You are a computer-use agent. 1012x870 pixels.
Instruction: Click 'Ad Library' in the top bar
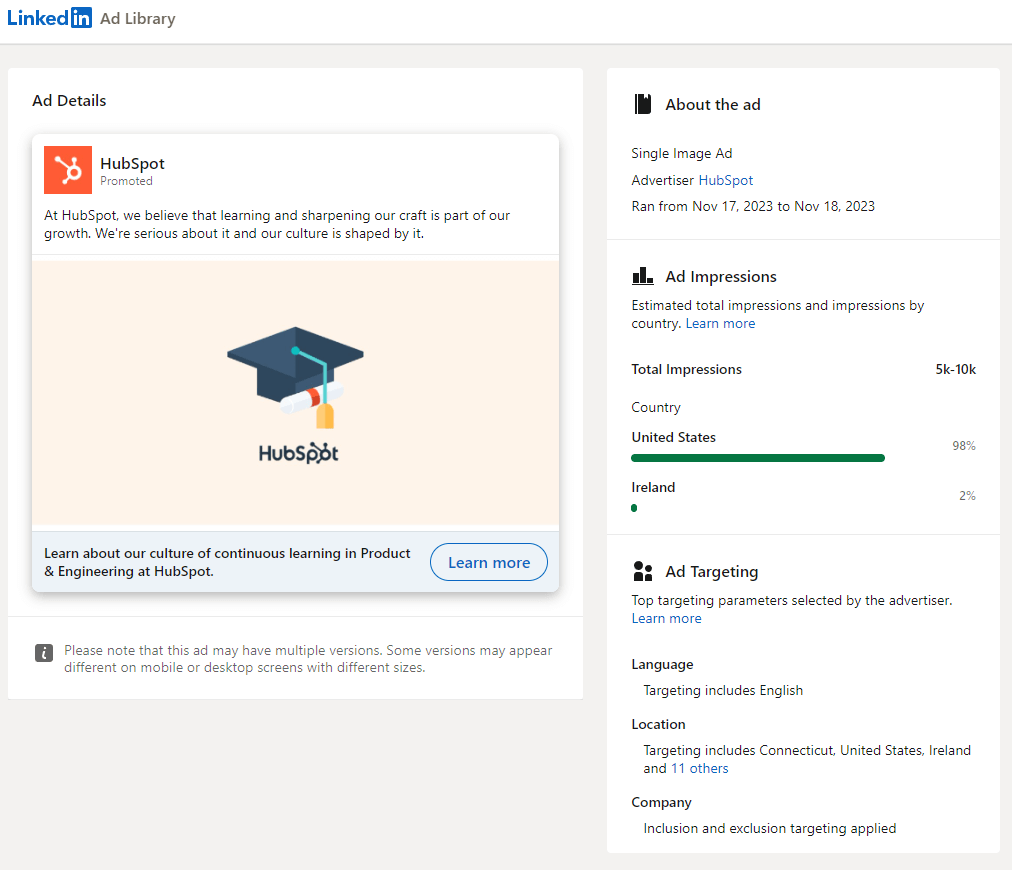coord(137,18)
